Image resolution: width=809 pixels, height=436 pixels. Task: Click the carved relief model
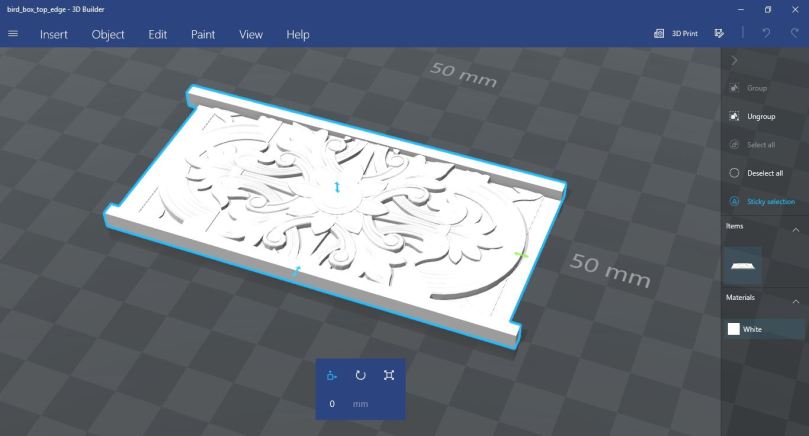pos(335,217)
